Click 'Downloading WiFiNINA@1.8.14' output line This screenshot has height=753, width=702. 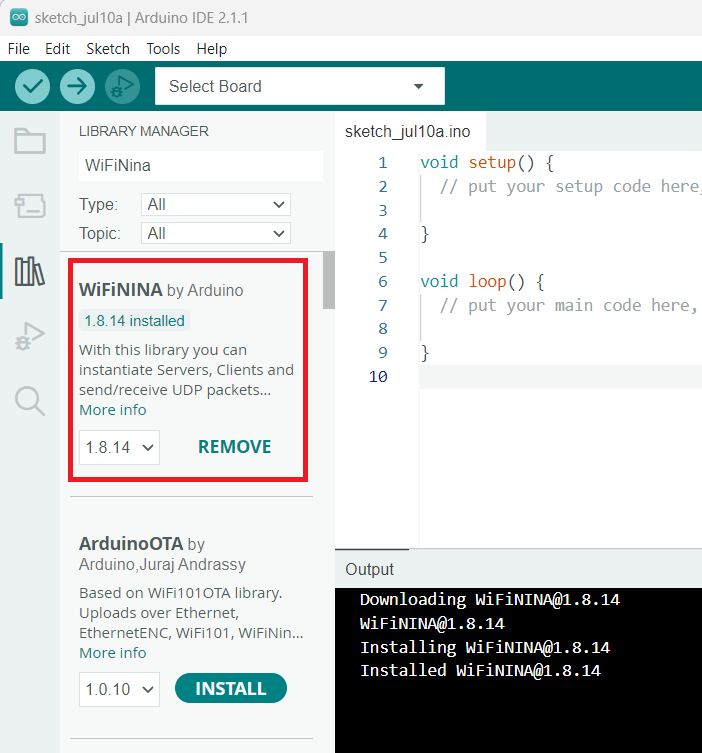point(490,600)
